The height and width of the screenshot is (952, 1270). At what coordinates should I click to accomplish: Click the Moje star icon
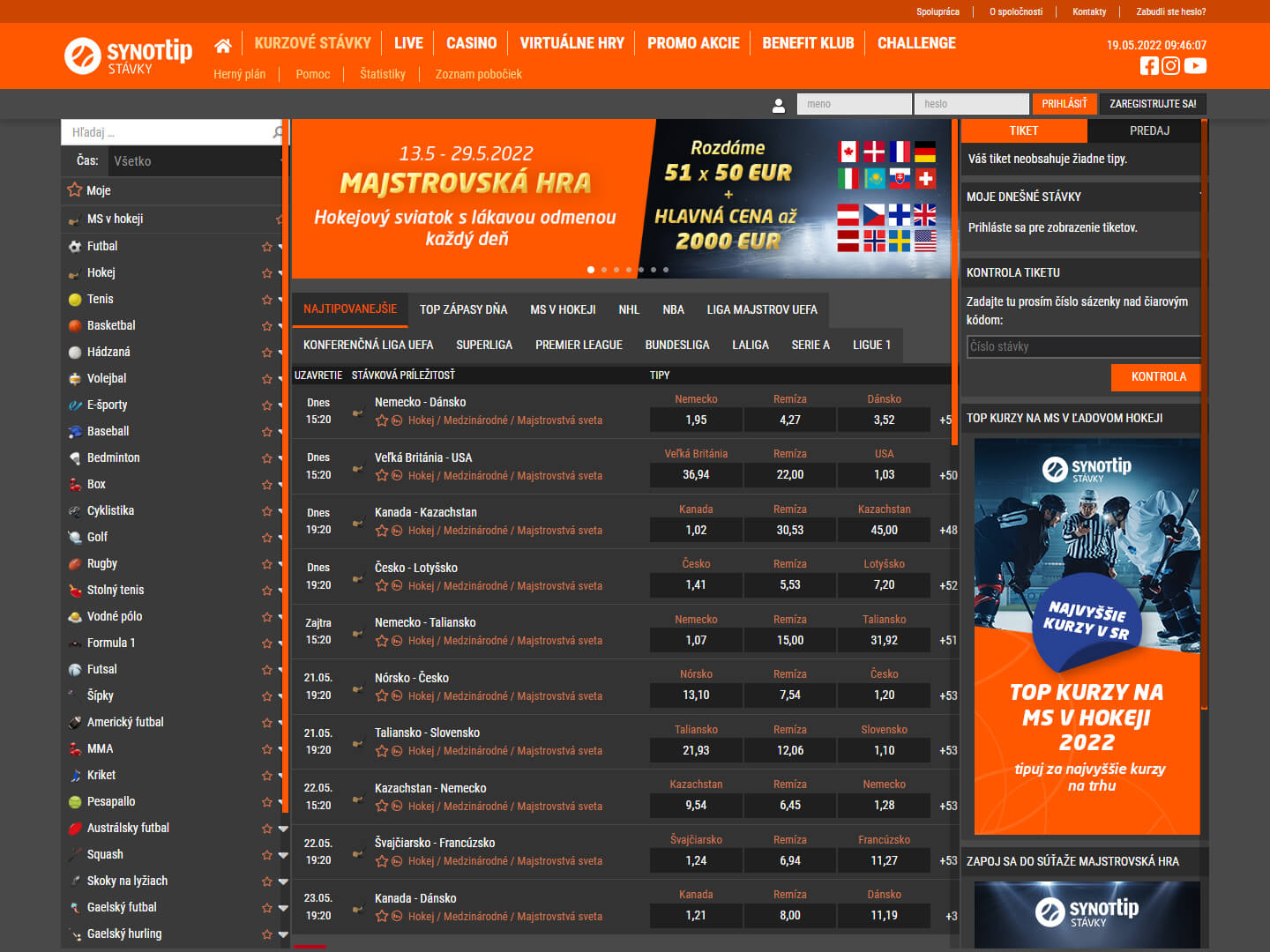tap(74, 190)
